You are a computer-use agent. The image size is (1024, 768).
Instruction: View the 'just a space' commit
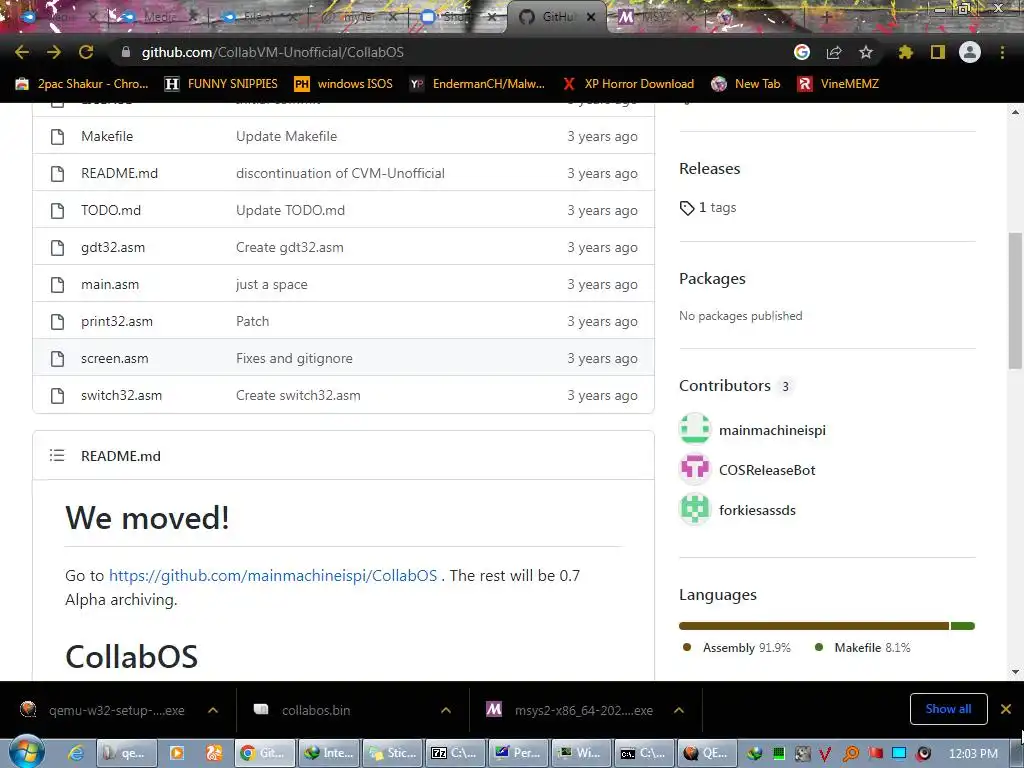click(272, 285)
